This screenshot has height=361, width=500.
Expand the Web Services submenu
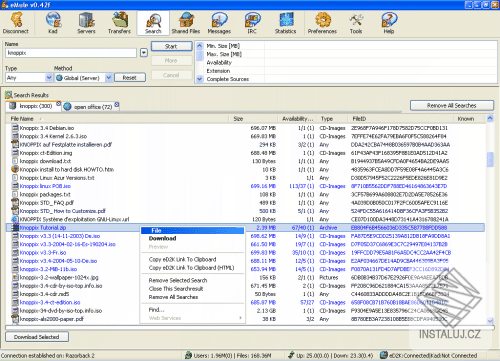click(193, 318)
